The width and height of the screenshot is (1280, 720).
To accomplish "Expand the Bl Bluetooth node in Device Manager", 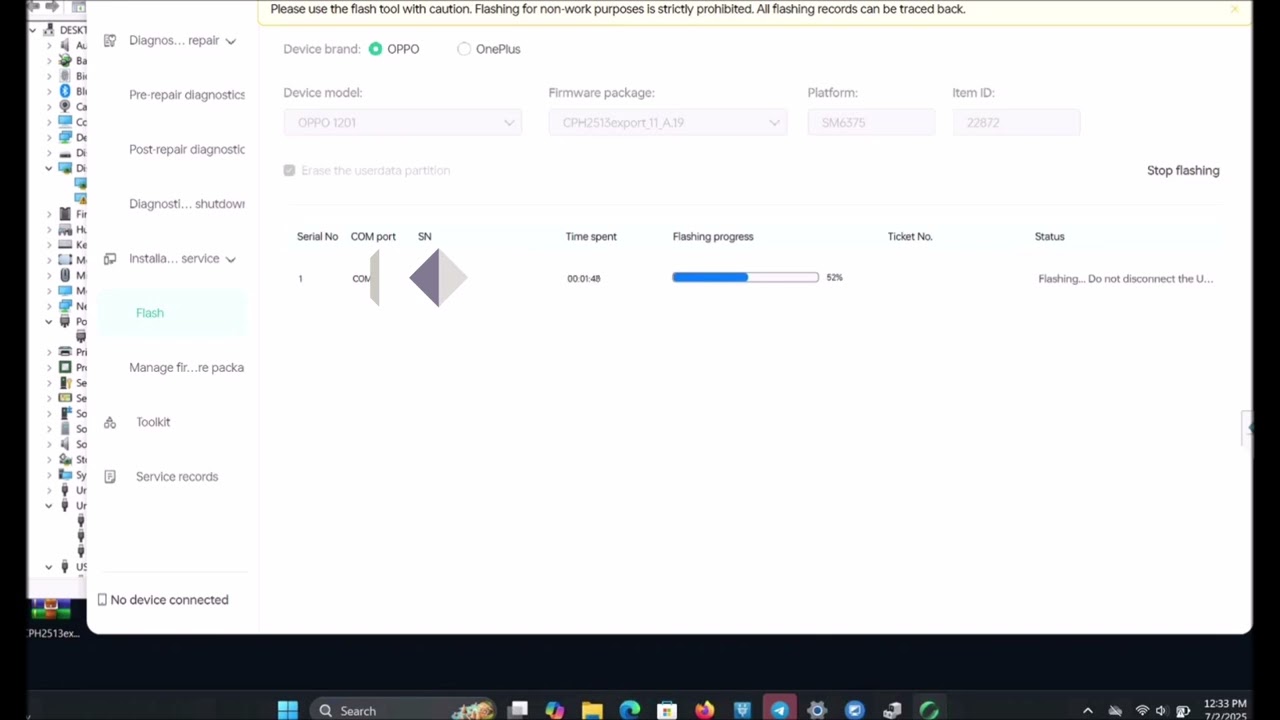I will 49,91.
